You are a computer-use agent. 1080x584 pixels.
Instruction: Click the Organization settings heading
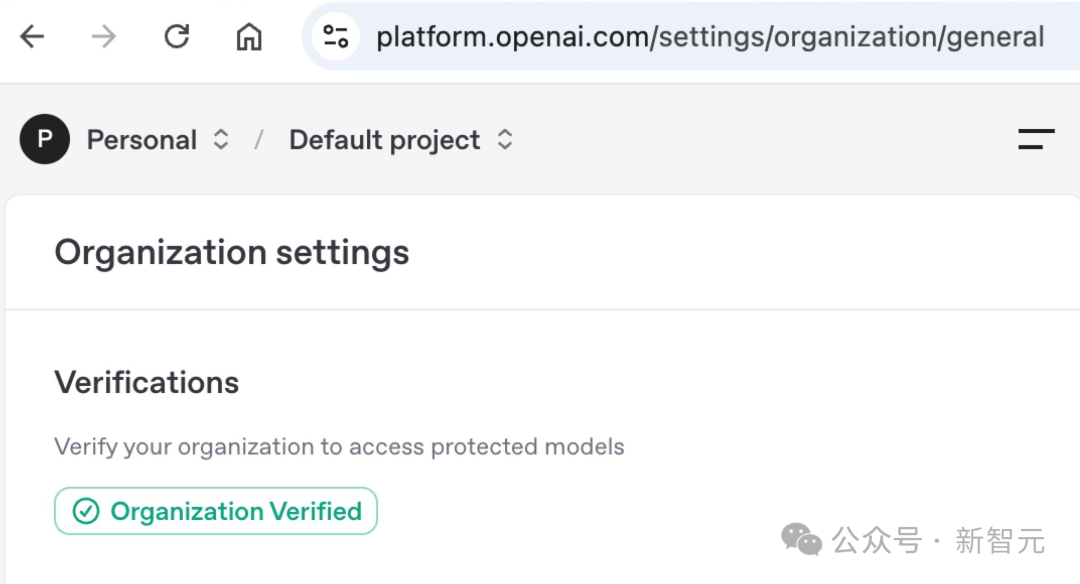point(232,252)
